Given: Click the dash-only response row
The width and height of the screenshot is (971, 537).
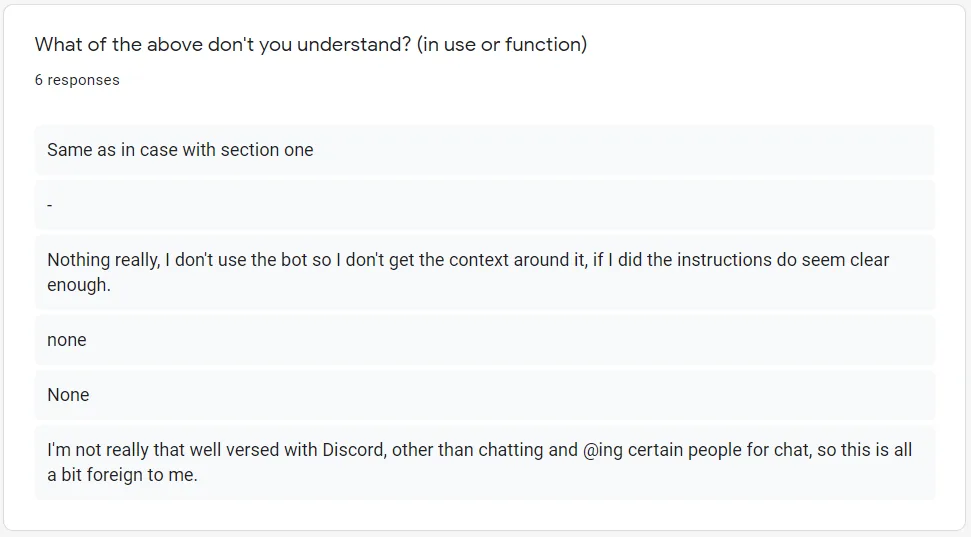Looking at the screenshot, I should click(485, 205).
